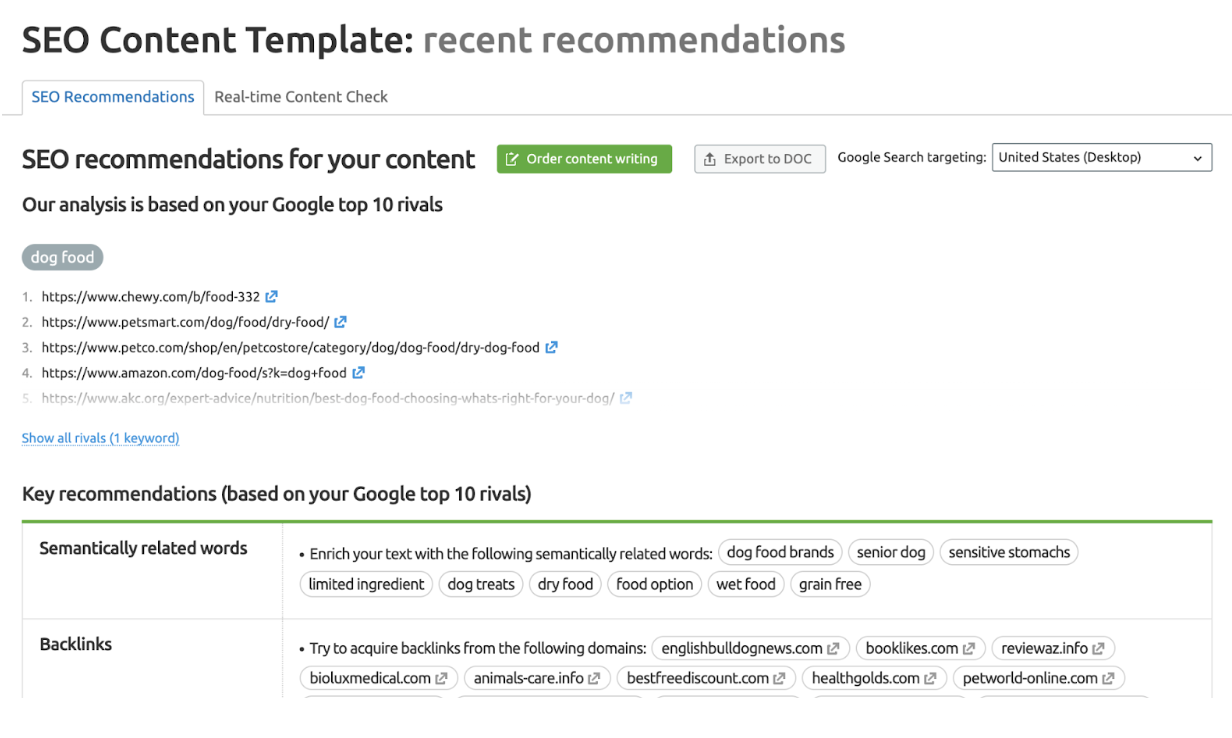Select the dog food keyword tag

[x=62, y=257]
